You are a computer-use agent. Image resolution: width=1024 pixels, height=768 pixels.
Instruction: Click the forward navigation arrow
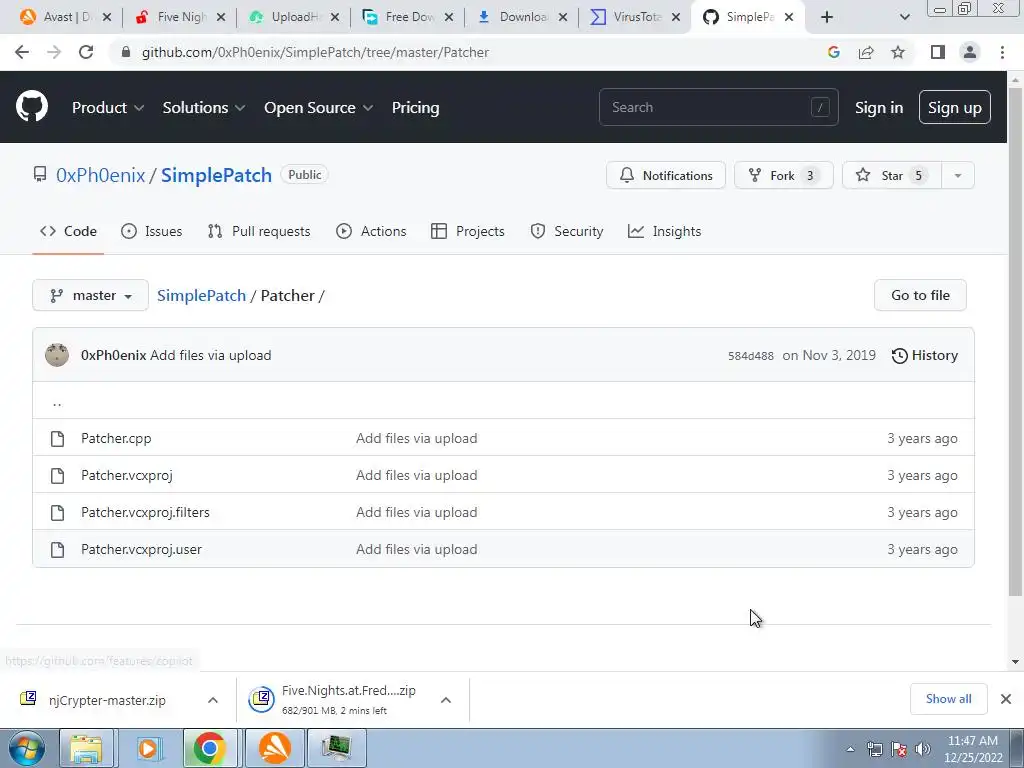click(x=54, y=52)
